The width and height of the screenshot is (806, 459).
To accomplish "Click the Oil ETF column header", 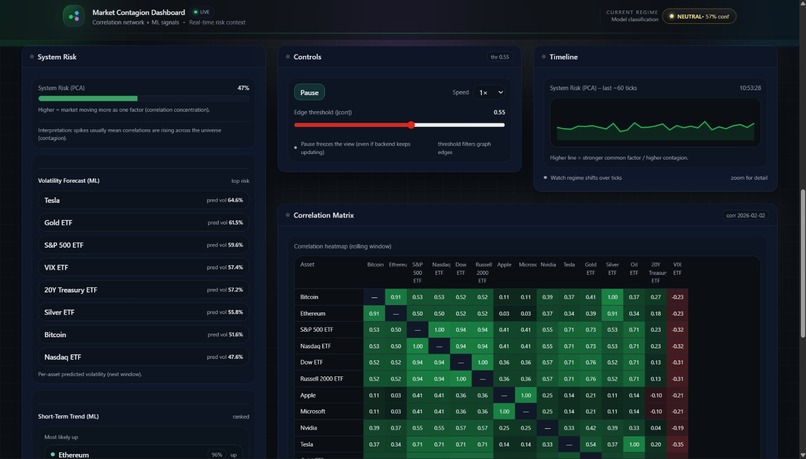I will (x=634, y=268).
